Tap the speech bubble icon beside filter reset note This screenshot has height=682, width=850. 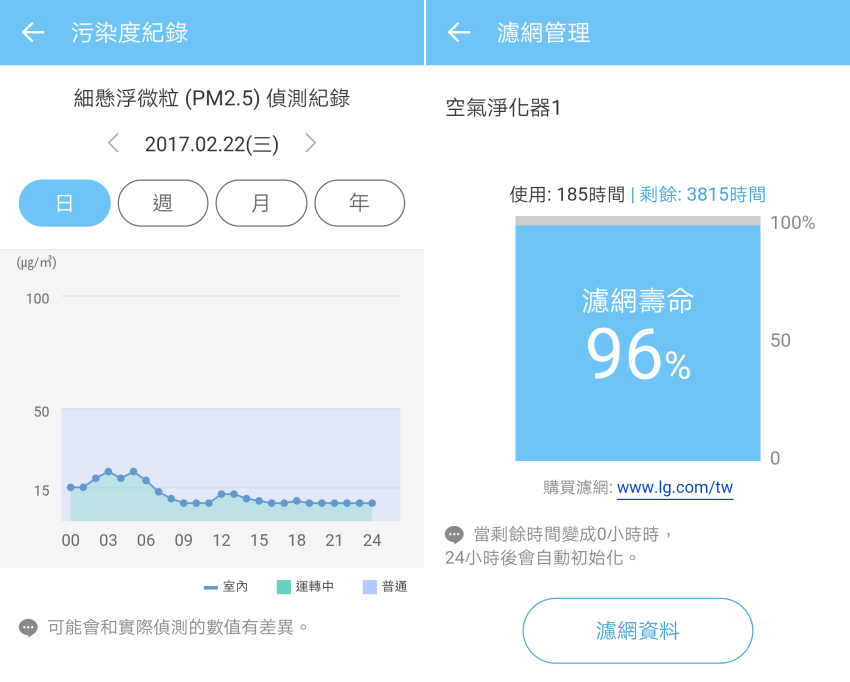[454, 534]
